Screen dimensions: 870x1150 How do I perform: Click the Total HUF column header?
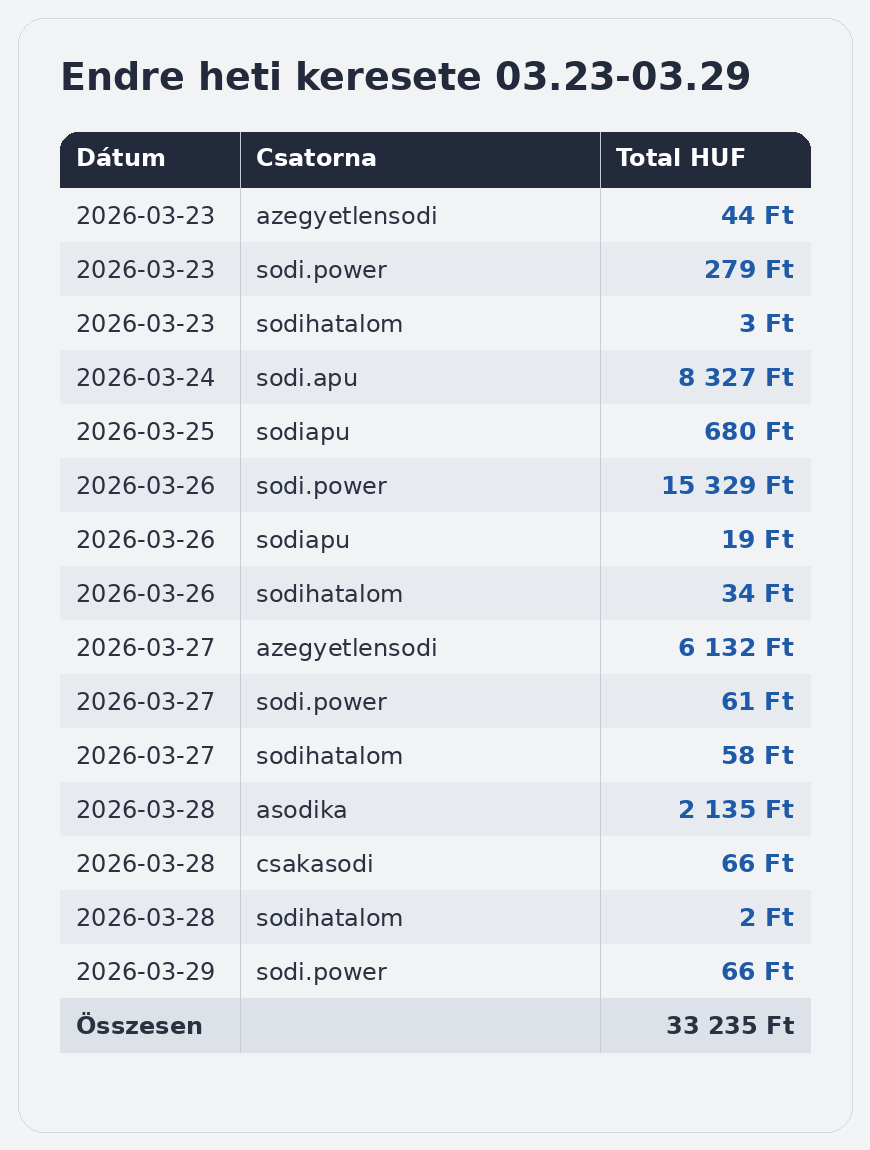[680, 159]
